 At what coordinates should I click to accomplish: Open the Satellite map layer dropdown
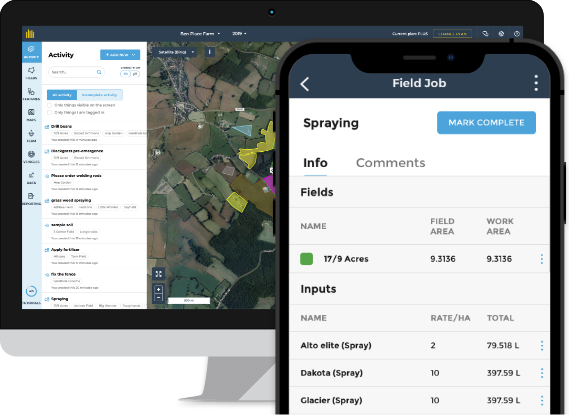(175, 52)
